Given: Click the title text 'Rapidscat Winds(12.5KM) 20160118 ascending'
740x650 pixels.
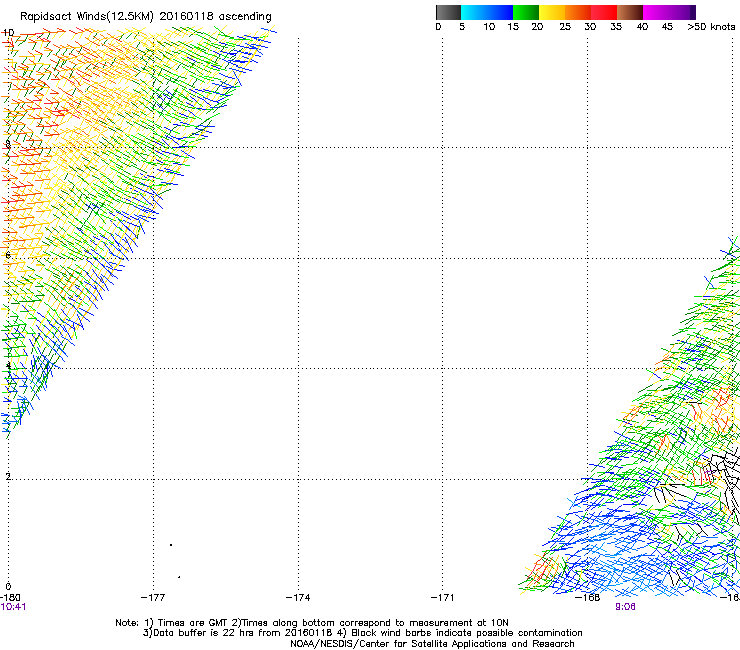Looking at the screenshot, I should [x=145, y=17].
